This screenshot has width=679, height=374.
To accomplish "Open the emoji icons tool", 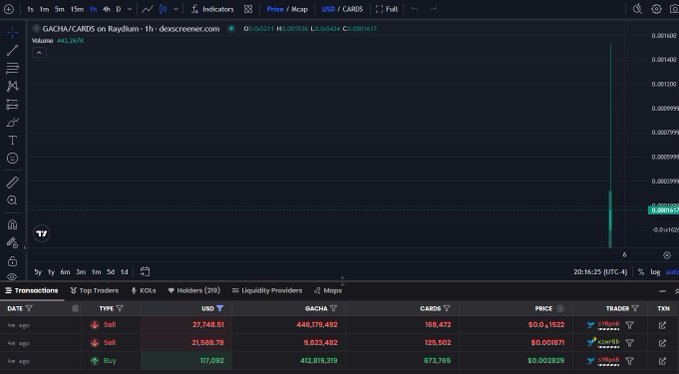I will (12, 158).
